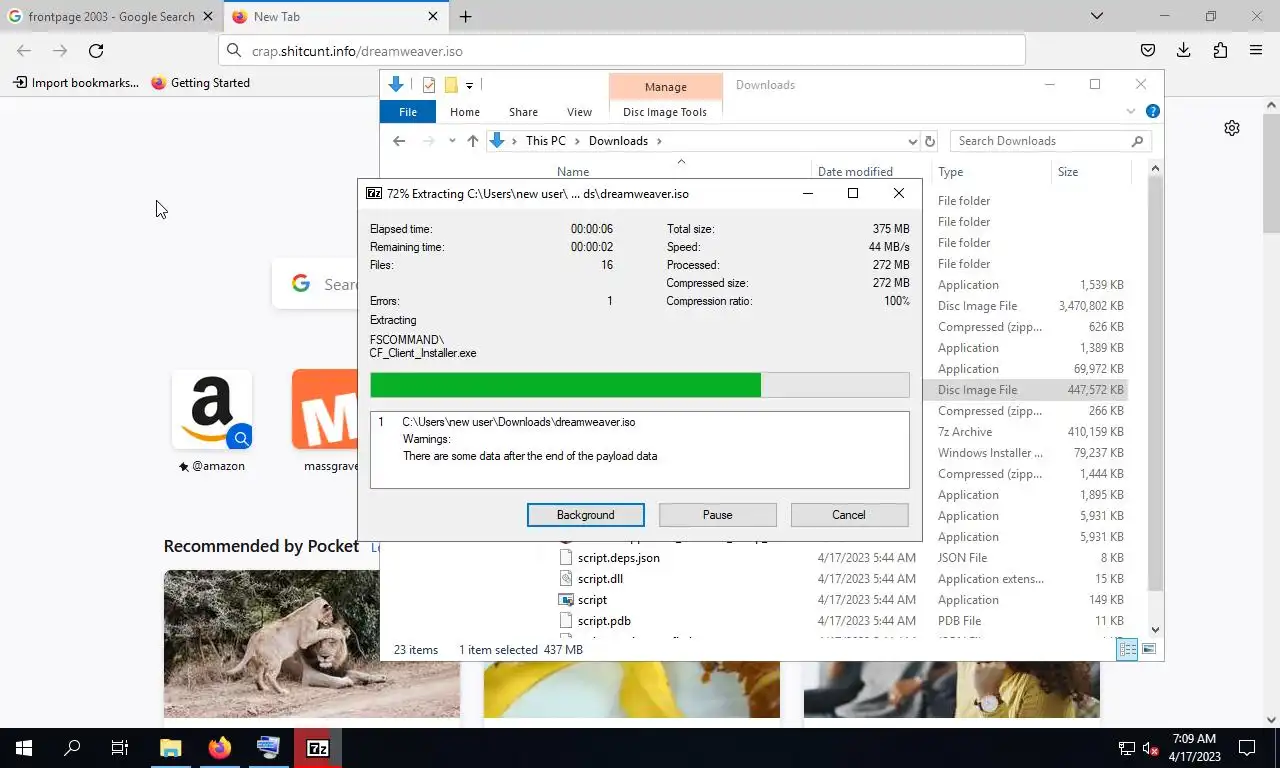Open Explorer address bar history dropdown

(912, 141)
